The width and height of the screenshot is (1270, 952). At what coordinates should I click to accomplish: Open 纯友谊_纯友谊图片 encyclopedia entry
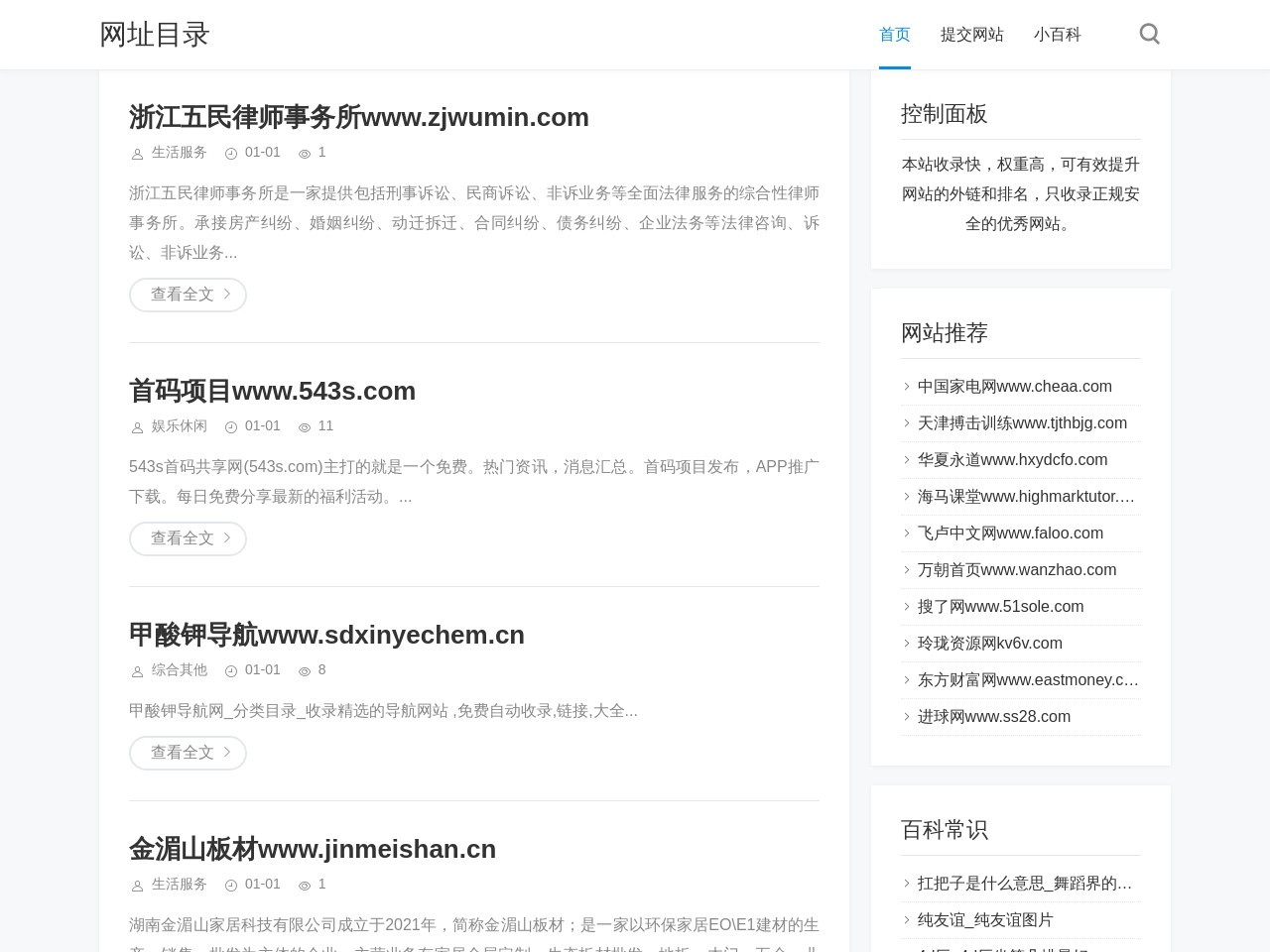point(984,920)
